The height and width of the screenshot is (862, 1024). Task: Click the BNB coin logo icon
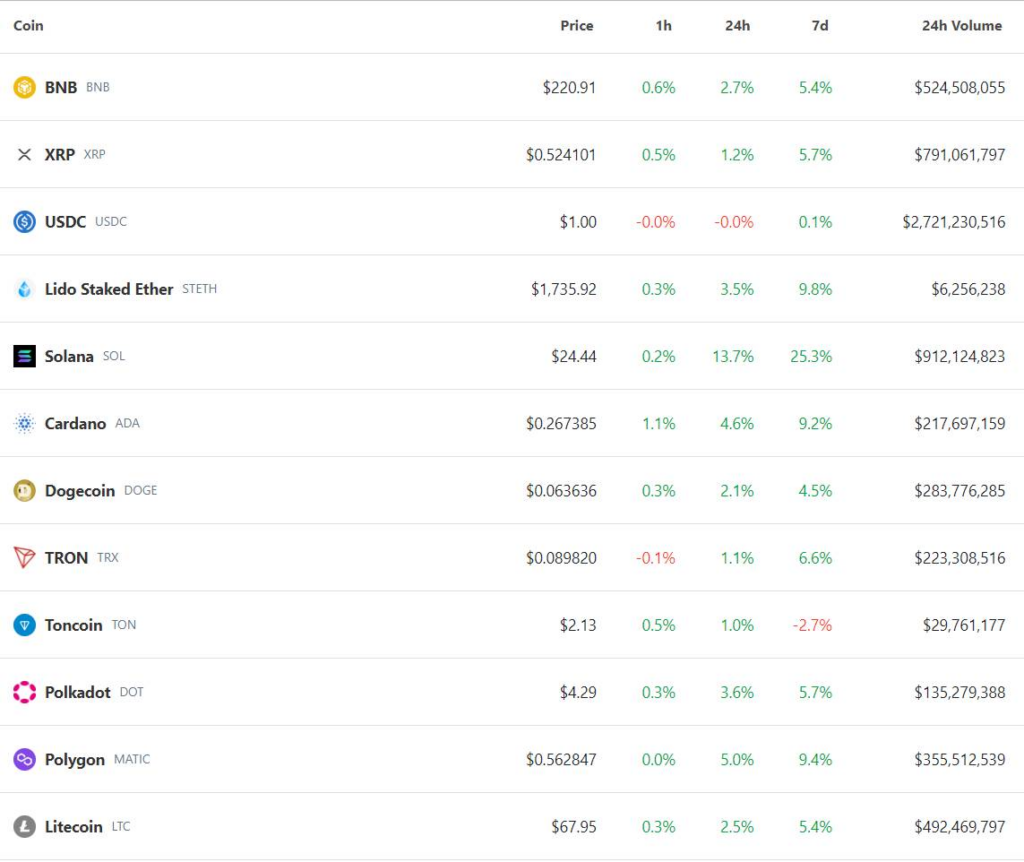[x=24, y=88]
